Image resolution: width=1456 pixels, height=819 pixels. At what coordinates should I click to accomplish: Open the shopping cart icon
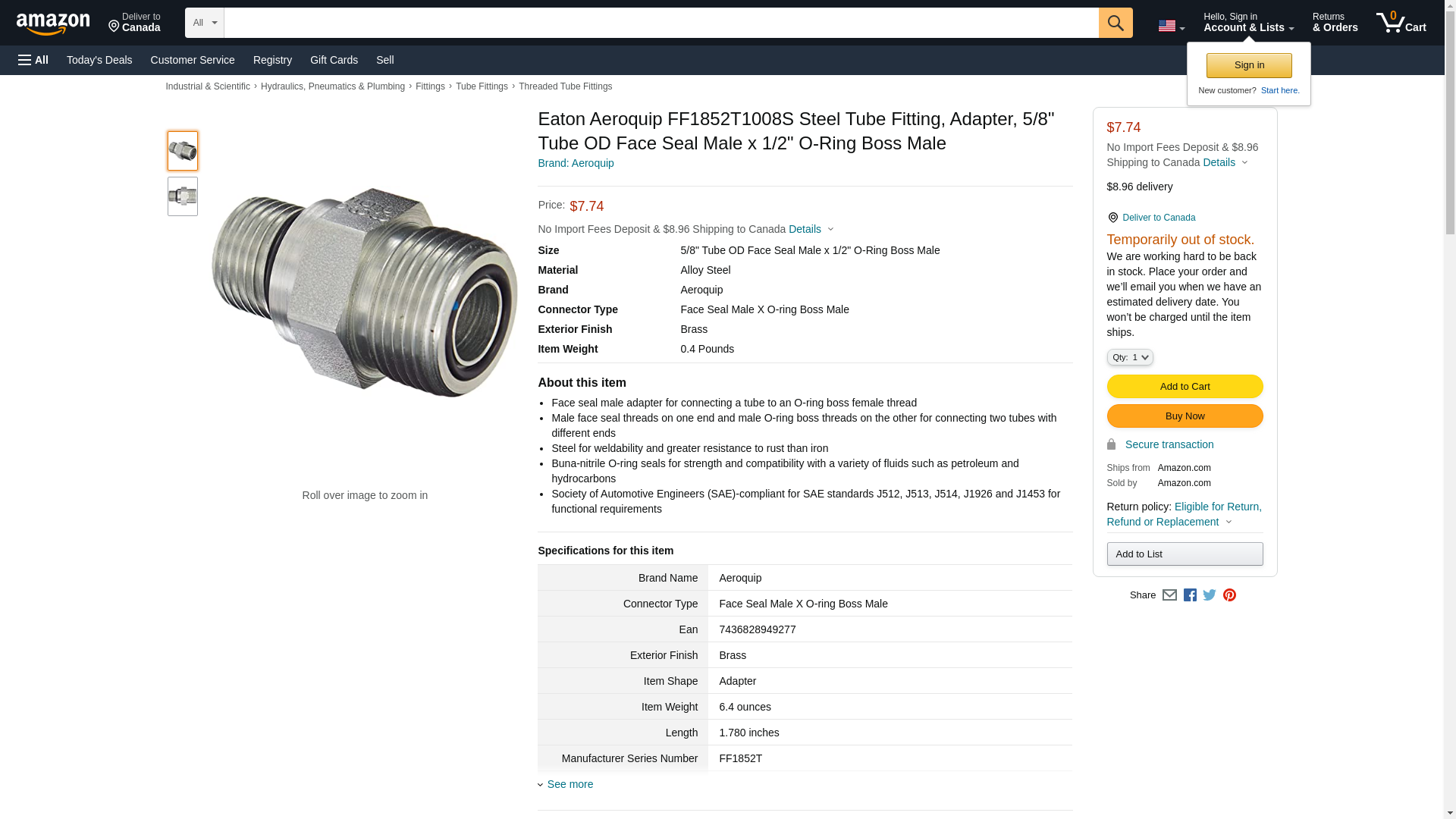(1401, 23)
